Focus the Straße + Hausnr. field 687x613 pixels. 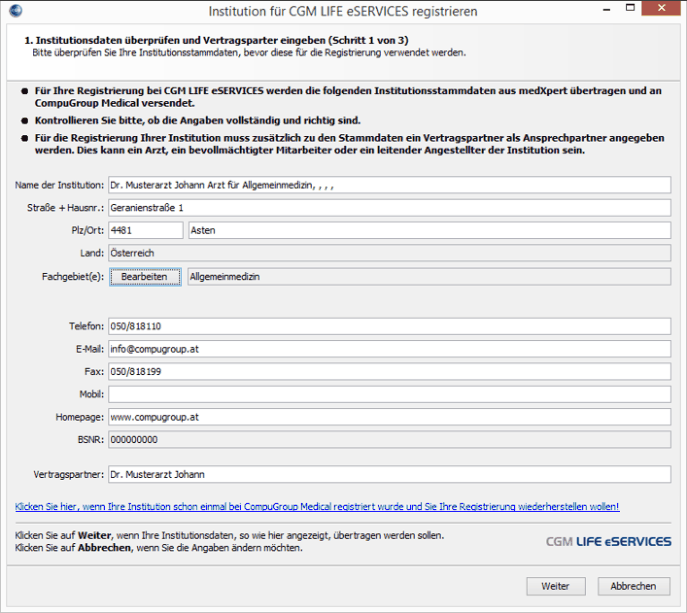[390, 208]
